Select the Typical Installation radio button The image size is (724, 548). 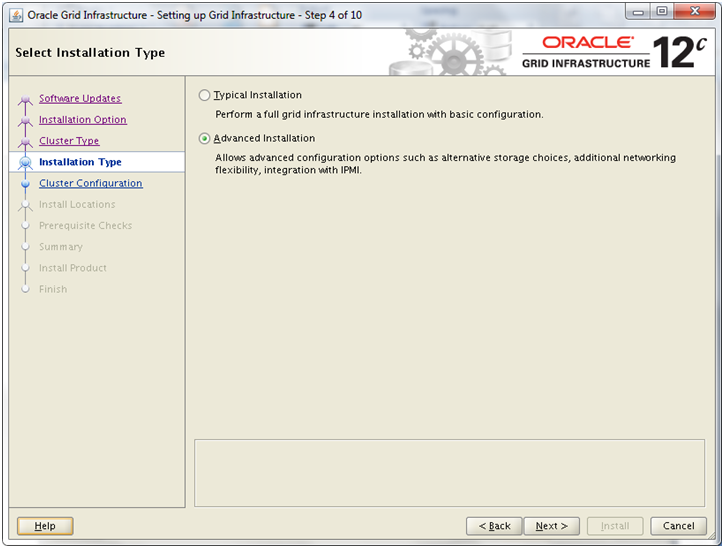pyautogui.click(x=204, y=95)
